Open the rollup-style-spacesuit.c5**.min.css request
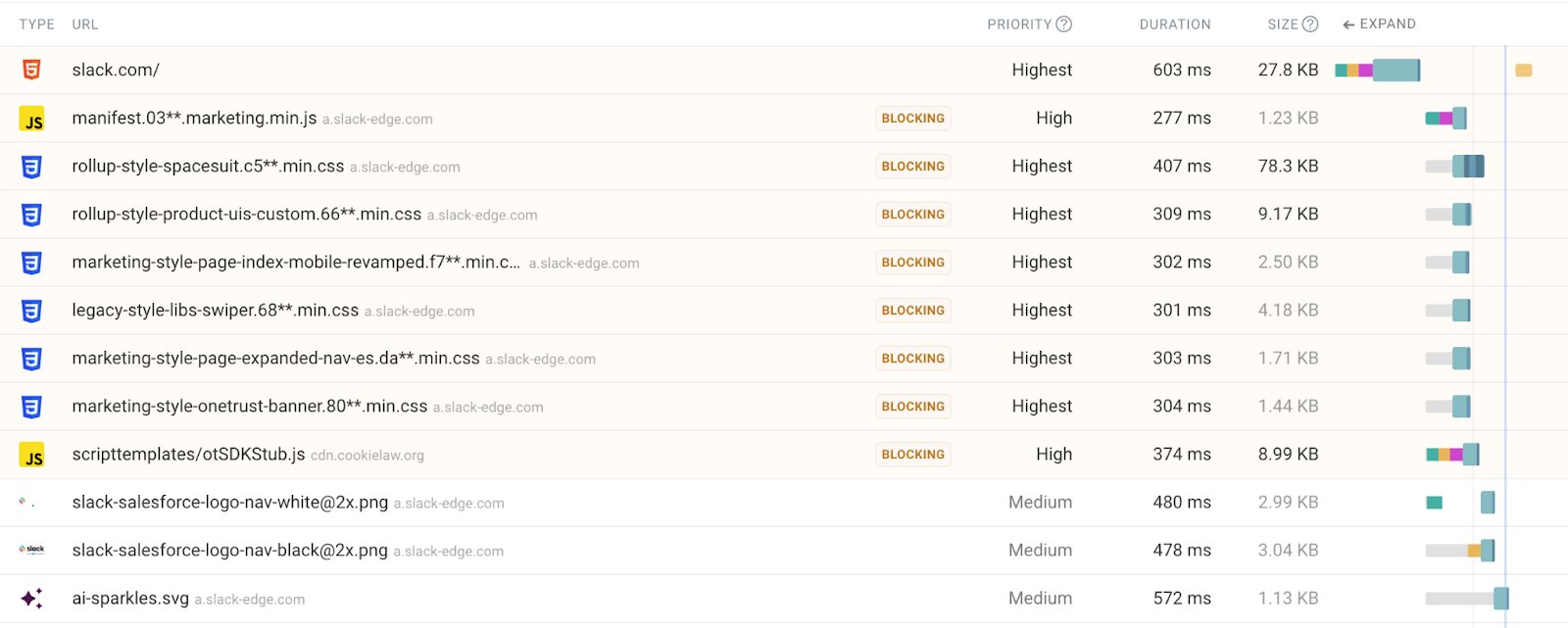1568x628 pixels. 208,166
